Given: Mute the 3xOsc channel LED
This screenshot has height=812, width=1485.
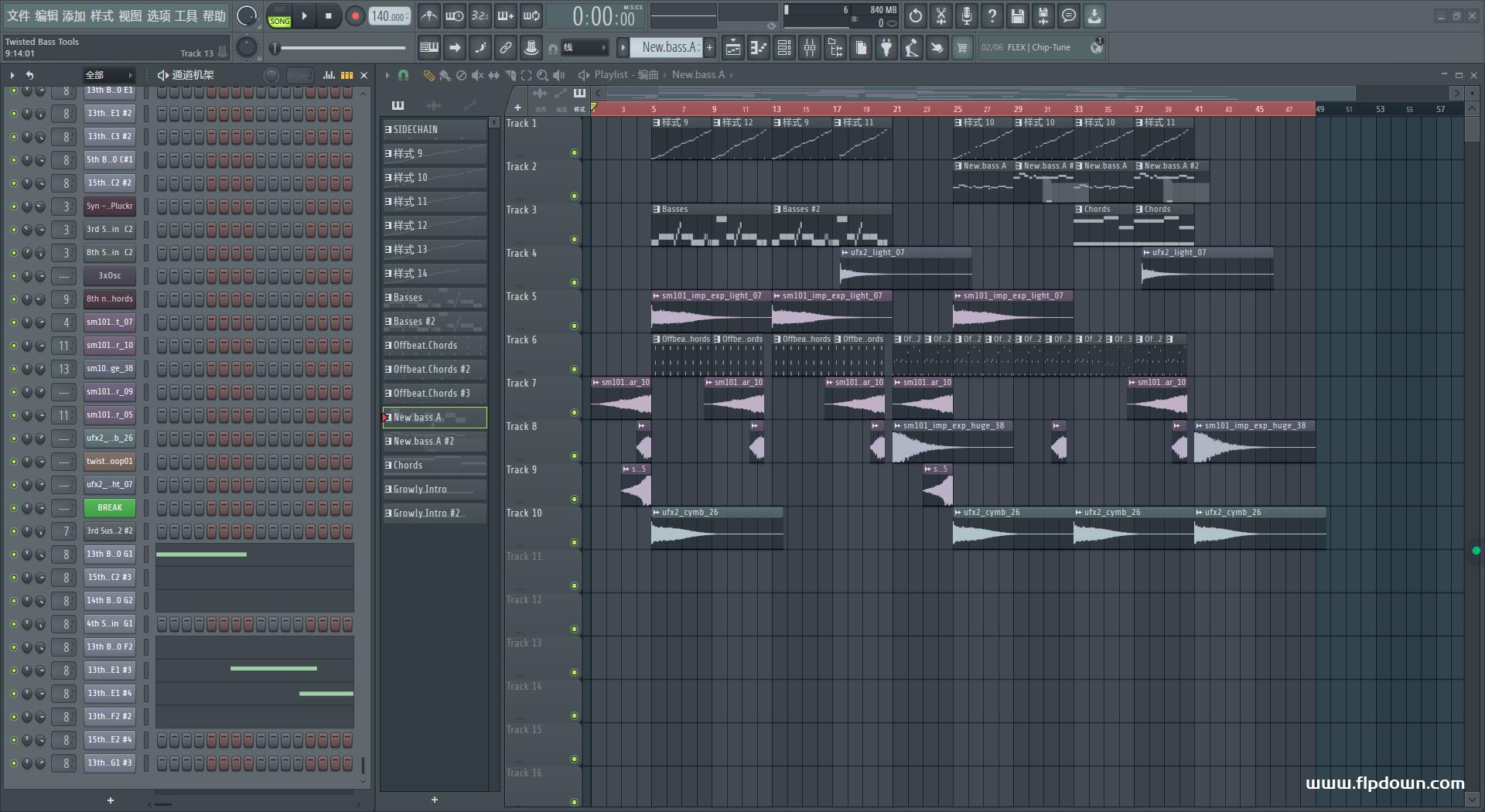Looking at the screenshot, I should pyautogui.click(x=13, y=276).
